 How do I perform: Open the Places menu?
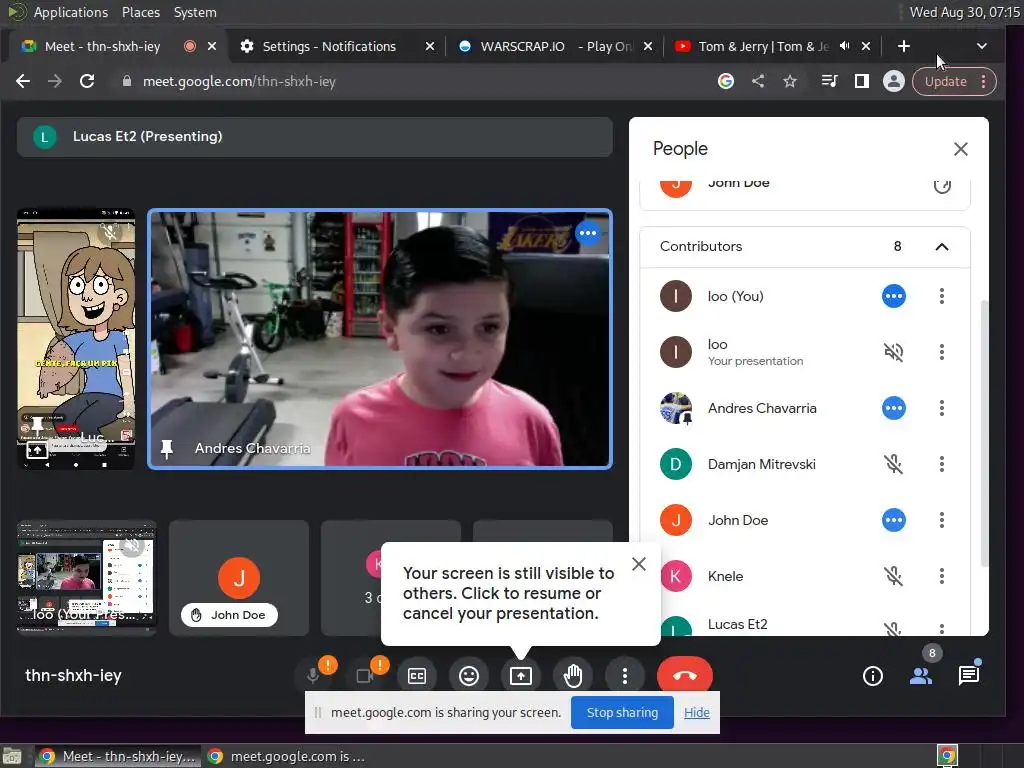(x=140, y=12)
